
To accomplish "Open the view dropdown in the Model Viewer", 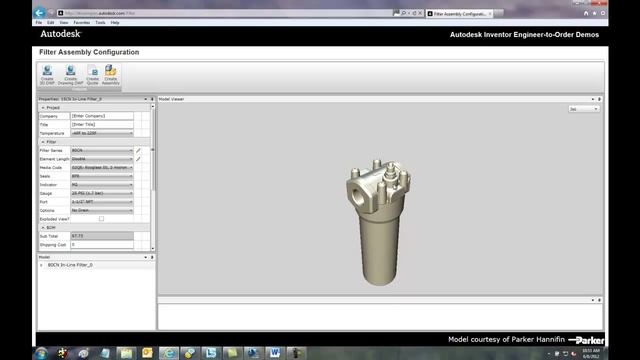I will [x=584, y=109].
